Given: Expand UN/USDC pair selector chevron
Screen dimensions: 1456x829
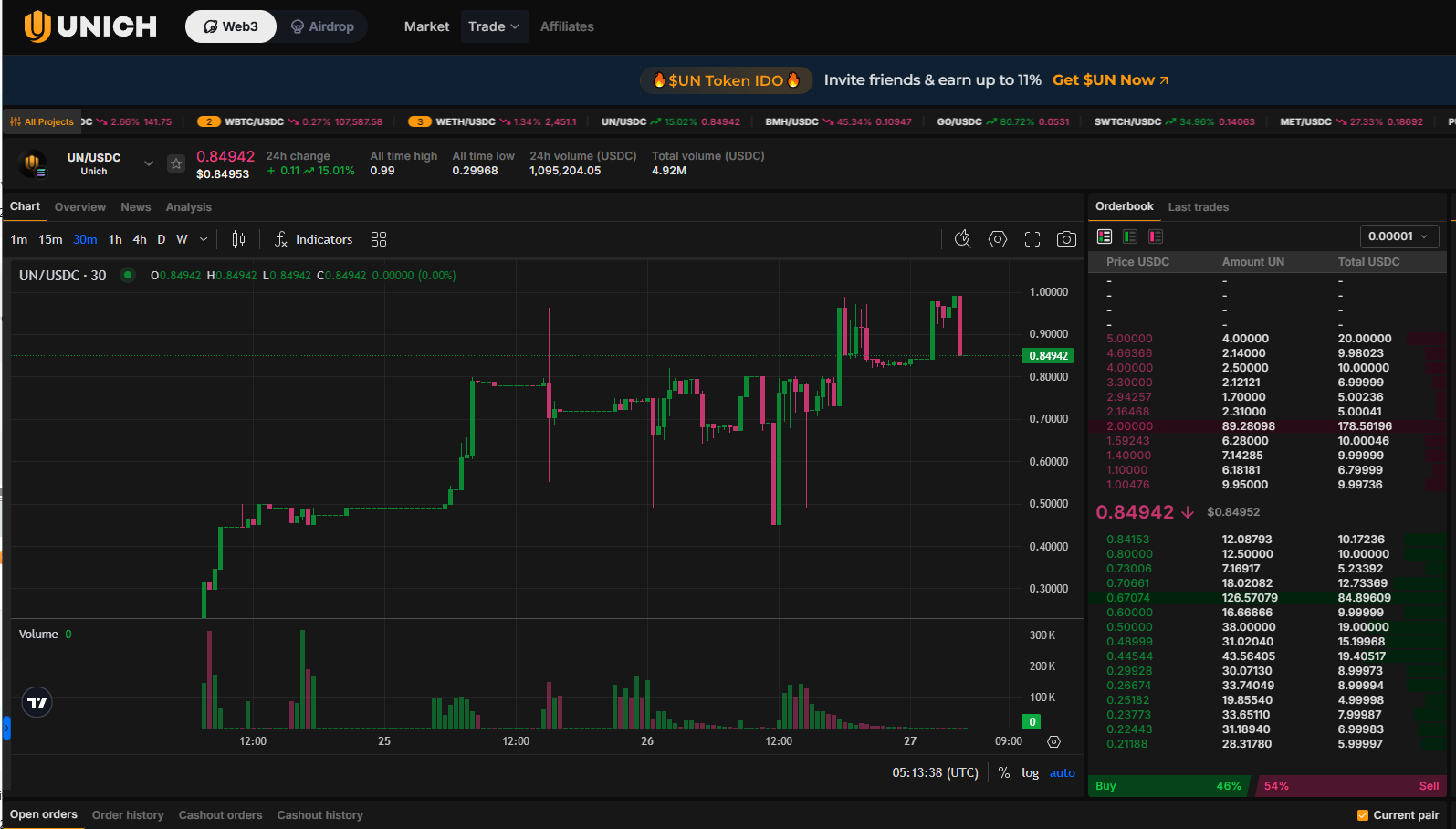Looking at the screenshot, I should tap(149, 163).
